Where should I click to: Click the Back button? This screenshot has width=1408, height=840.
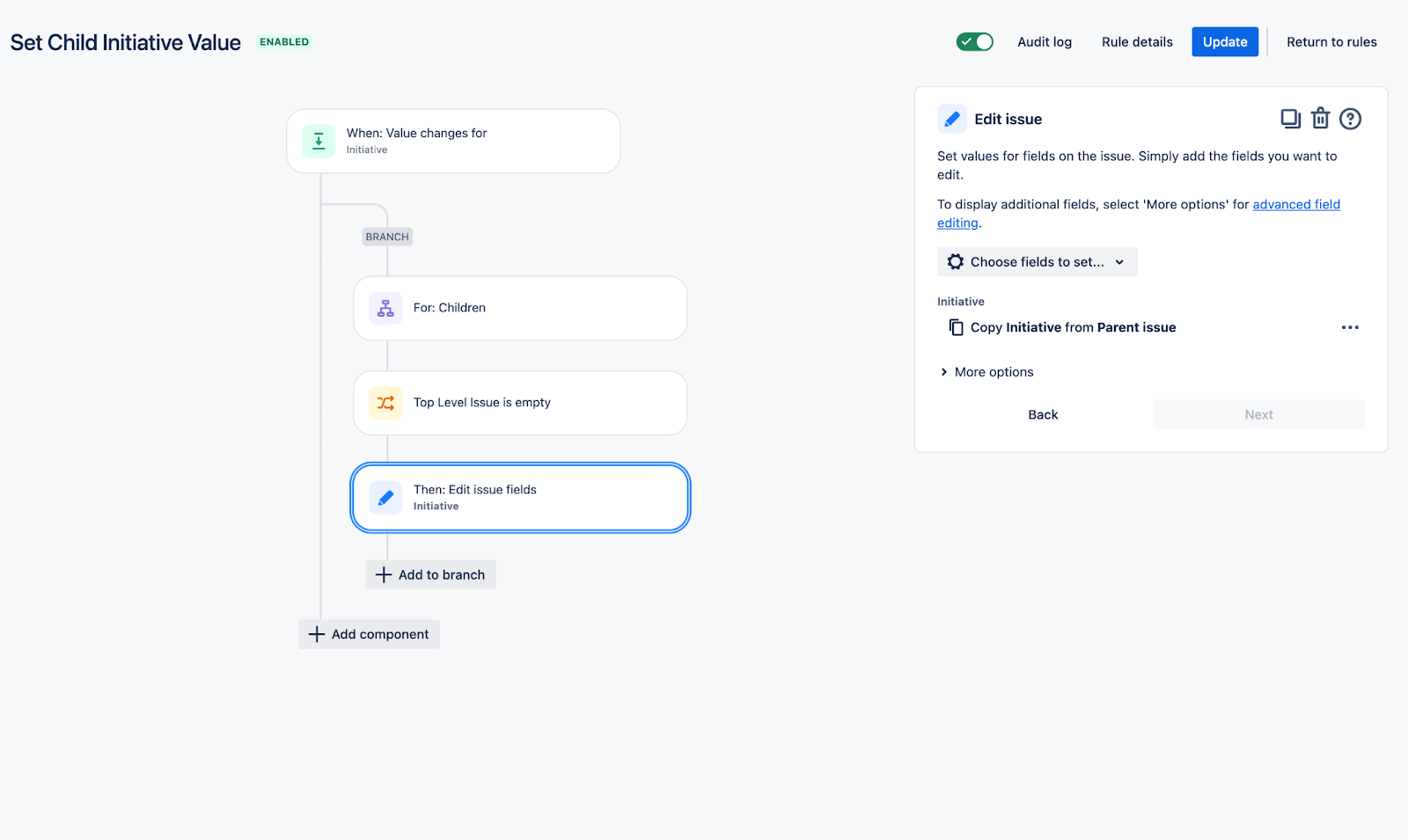1043,415
